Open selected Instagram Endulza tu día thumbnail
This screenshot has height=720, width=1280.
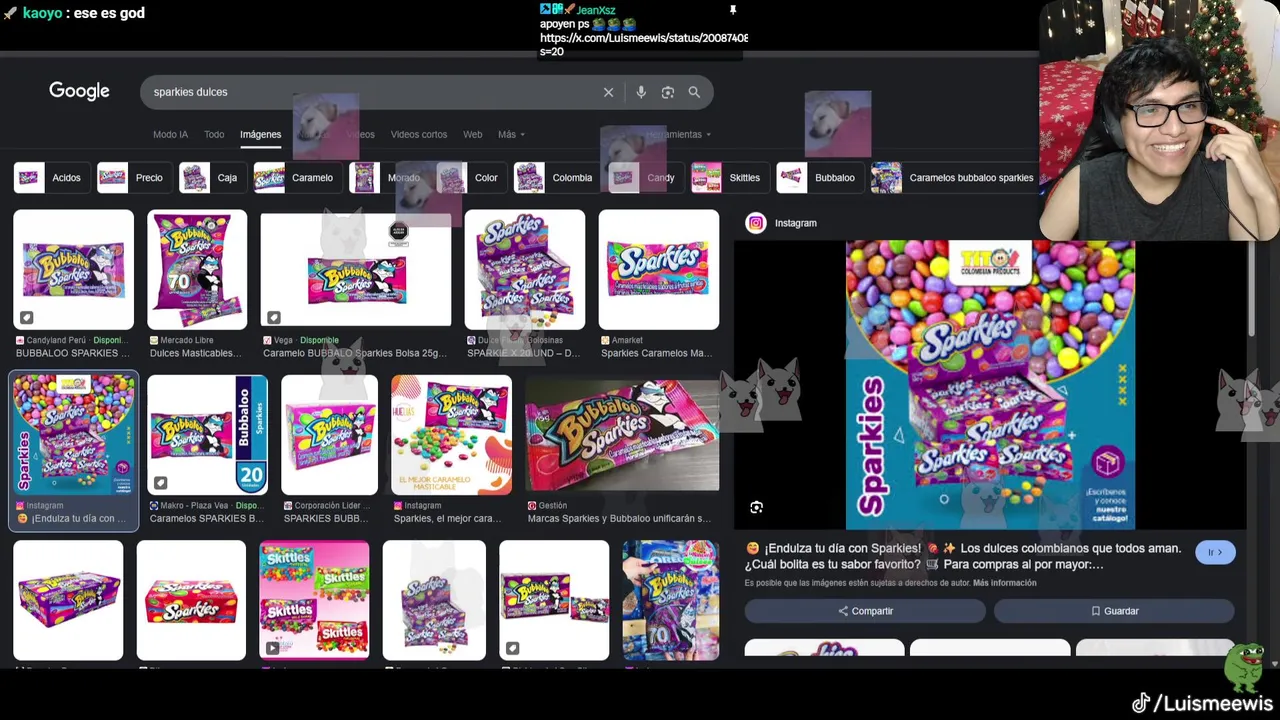coord(73,434)
